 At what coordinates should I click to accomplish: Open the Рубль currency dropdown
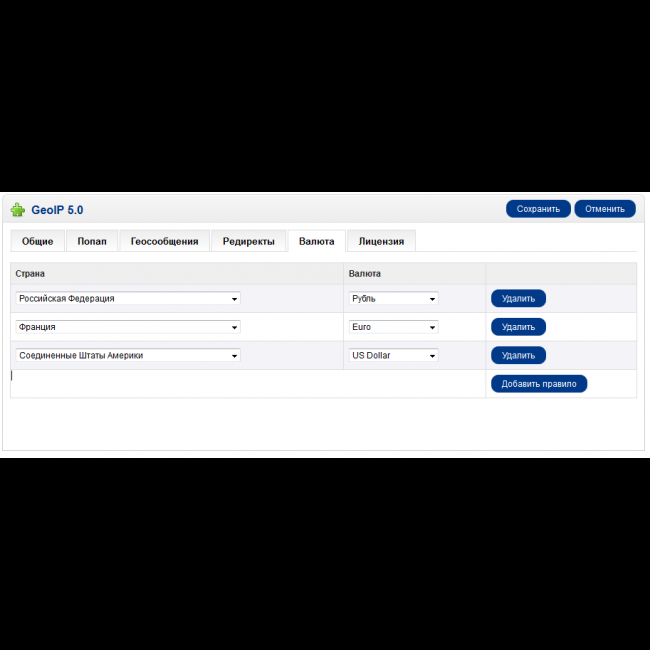coord(393,298)
